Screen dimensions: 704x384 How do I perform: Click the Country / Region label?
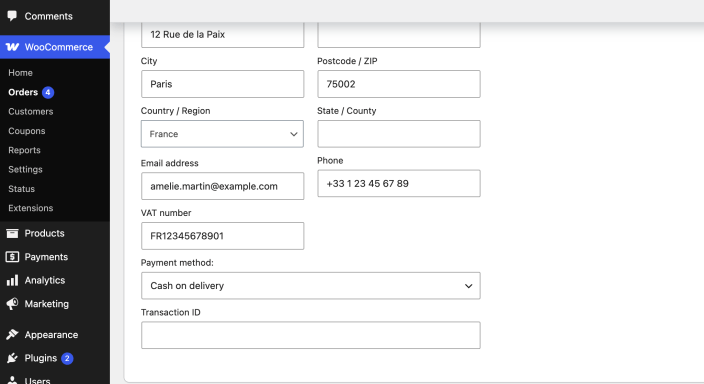(176, 111)
